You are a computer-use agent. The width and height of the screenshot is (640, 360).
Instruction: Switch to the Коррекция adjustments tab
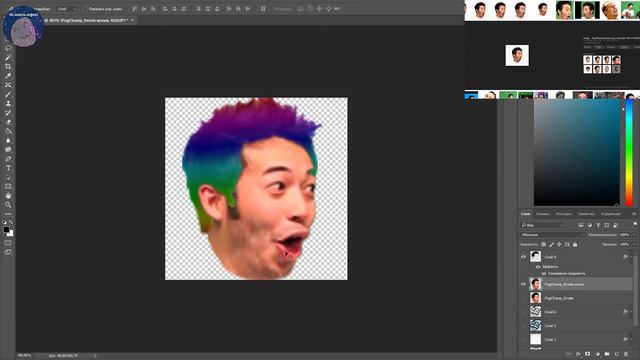point(611,214)
